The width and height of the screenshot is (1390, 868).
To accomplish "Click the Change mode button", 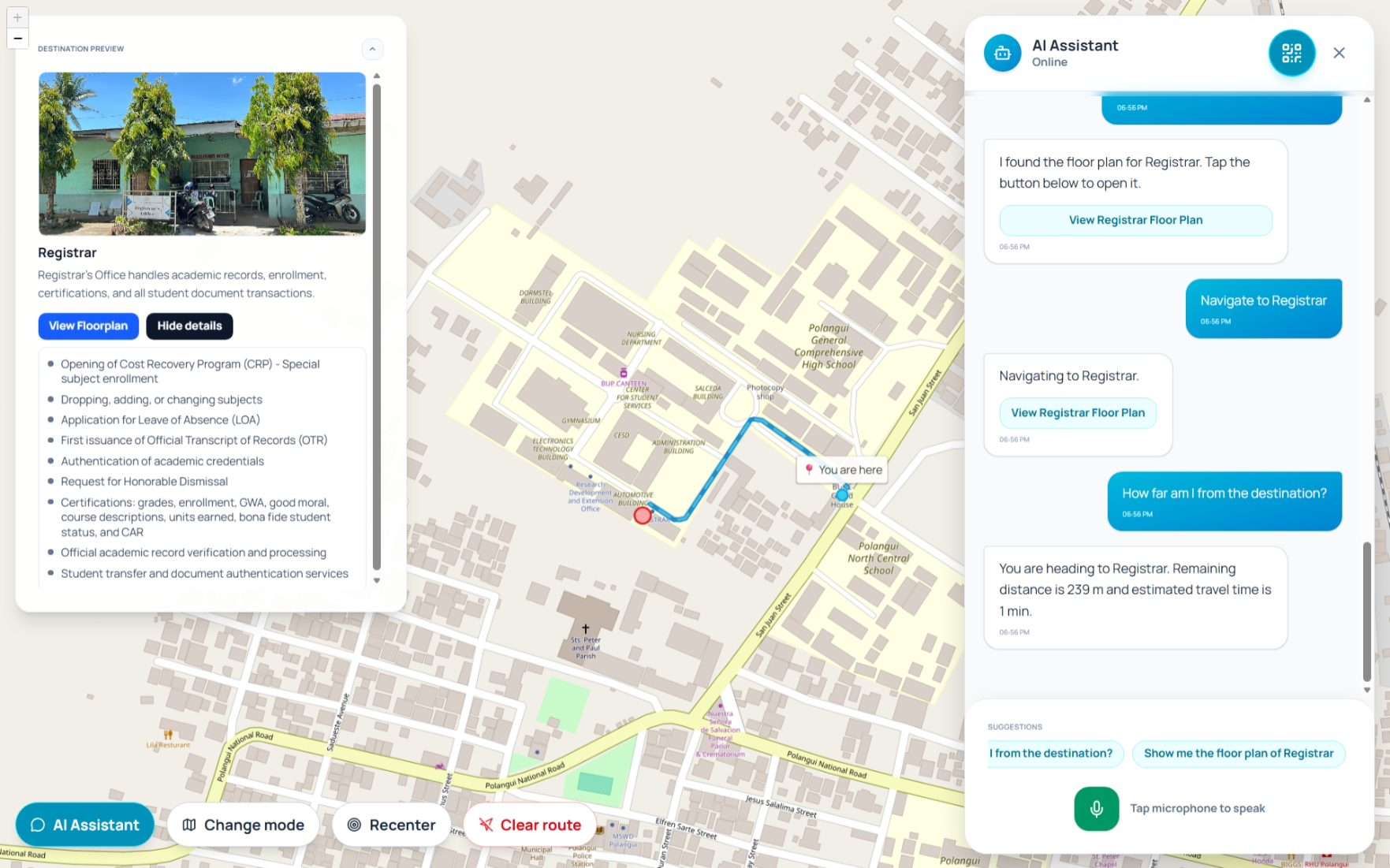I will (243, 825).
